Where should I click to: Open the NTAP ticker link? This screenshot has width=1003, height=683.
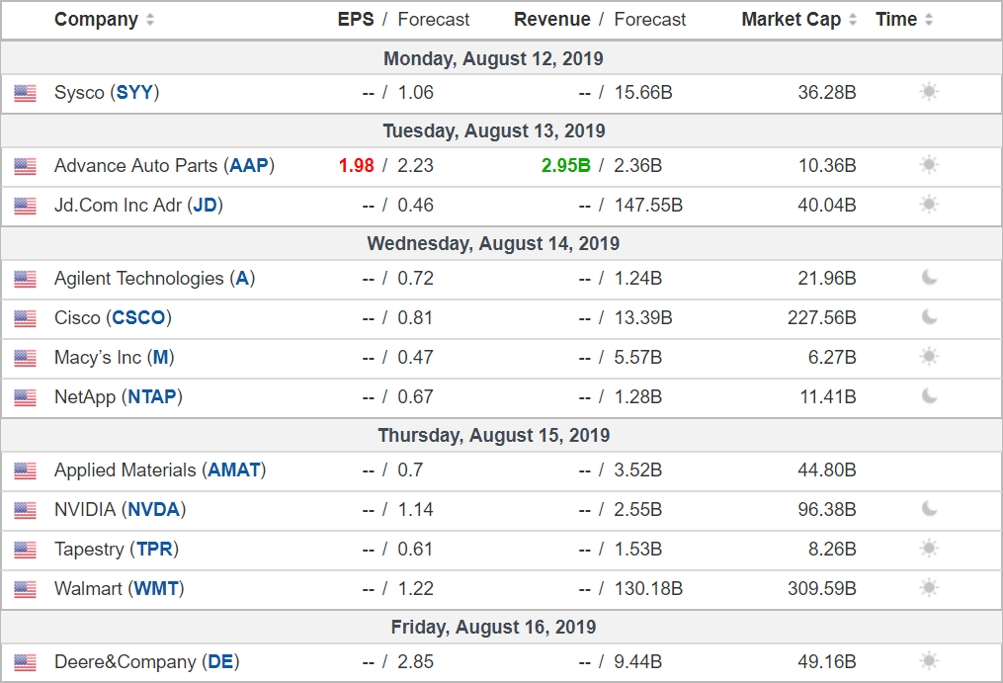click(152, 397)
